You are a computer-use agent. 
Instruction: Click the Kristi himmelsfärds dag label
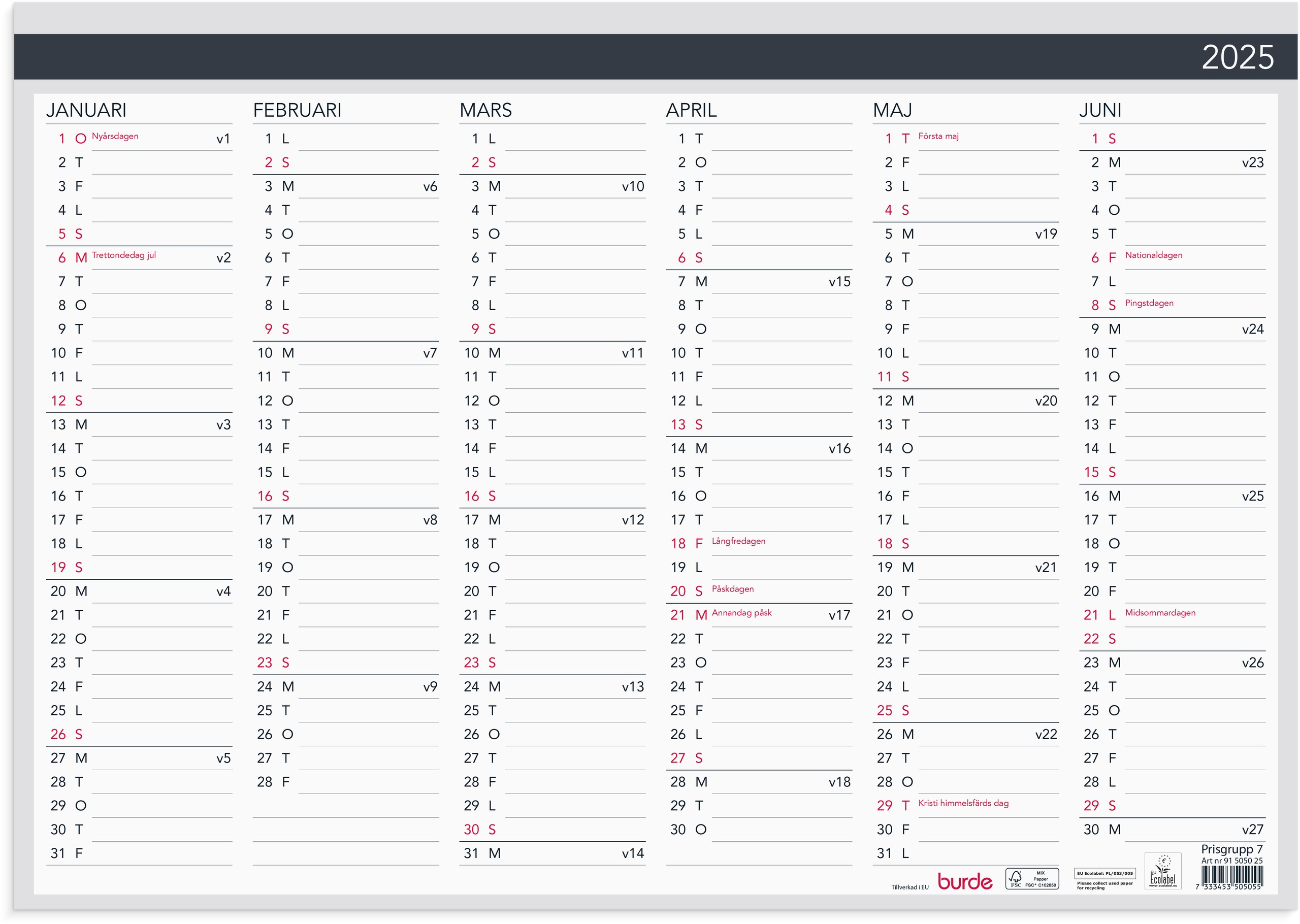963,803
